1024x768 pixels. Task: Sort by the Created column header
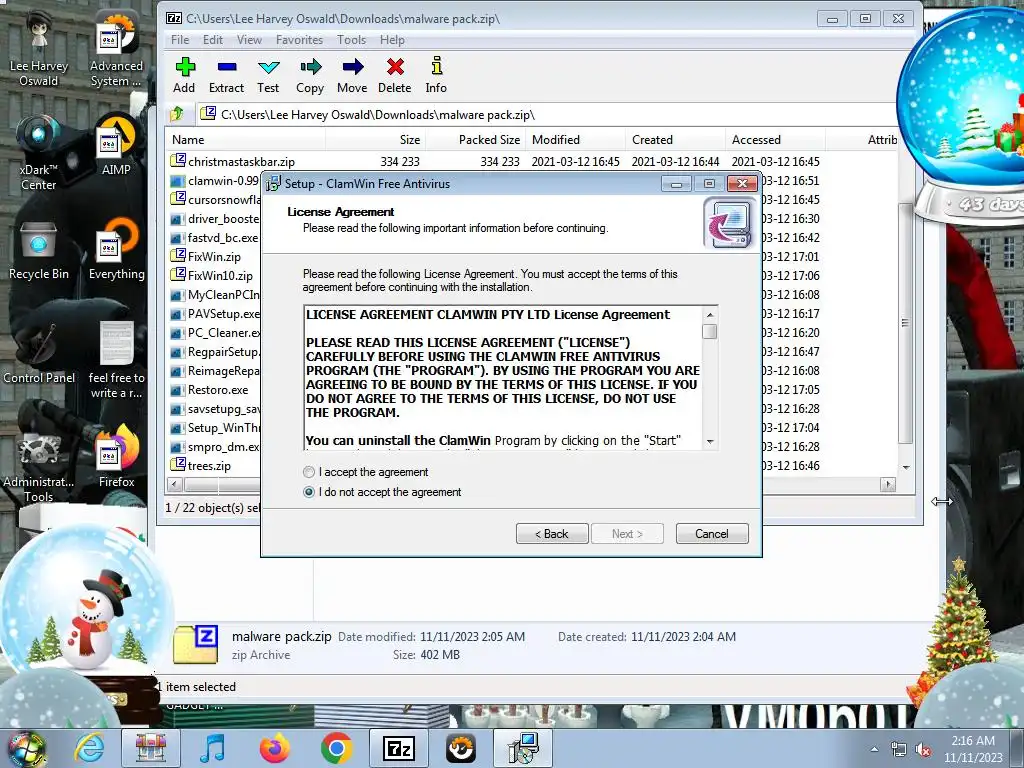(675, 140)
